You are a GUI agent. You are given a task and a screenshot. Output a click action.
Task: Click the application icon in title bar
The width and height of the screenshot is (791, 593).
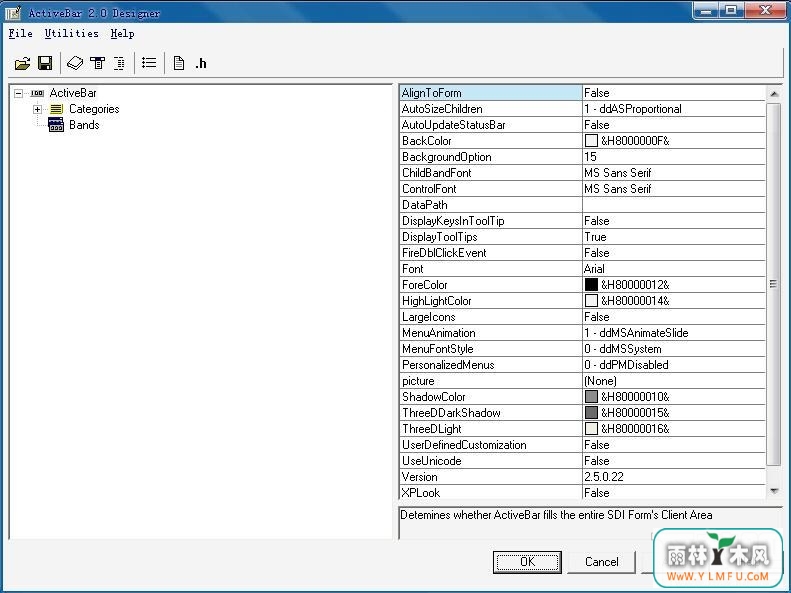(x=13, y=12)
